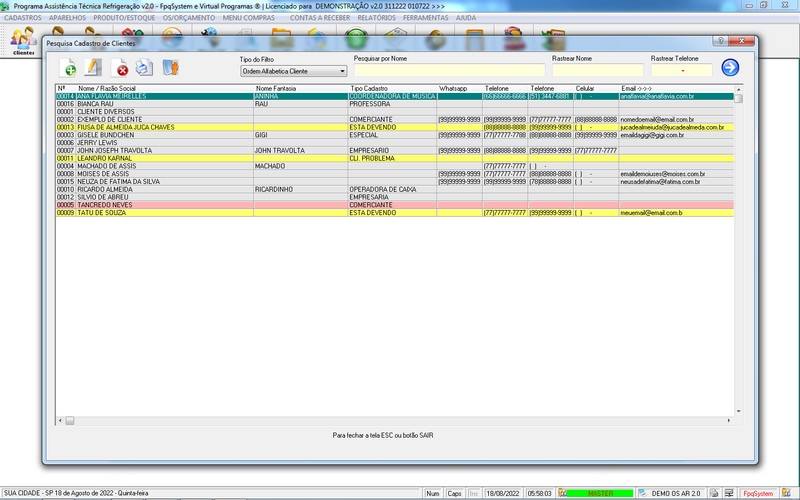Click the Caps indicator in status bar
Viewport: 800px width, 500px height.
point(454,493)
